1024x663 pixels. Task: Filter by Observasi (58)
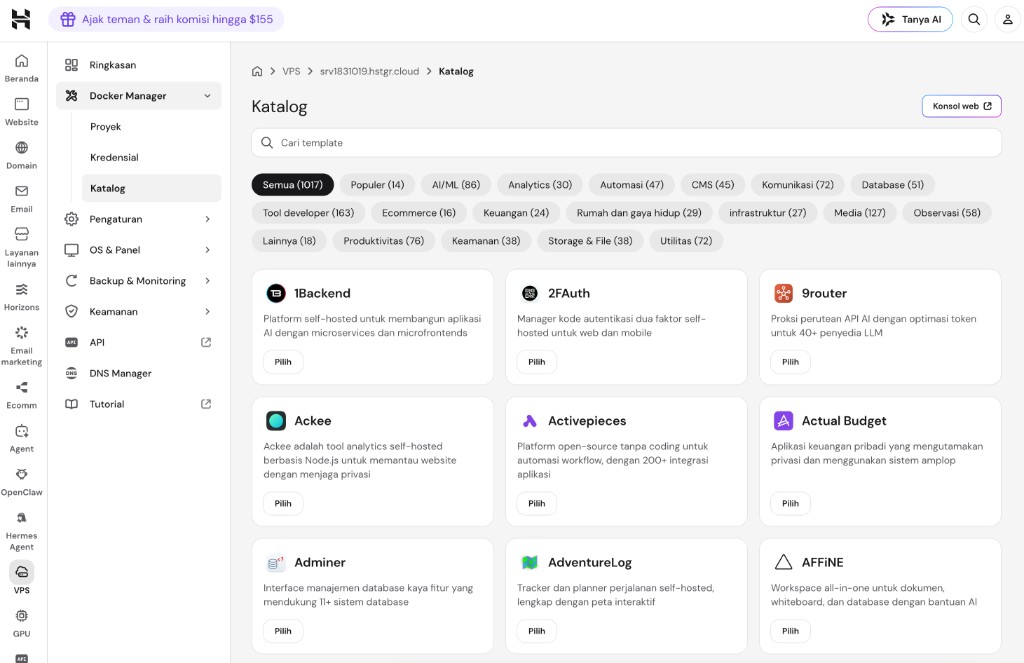[x=947, y=213]
